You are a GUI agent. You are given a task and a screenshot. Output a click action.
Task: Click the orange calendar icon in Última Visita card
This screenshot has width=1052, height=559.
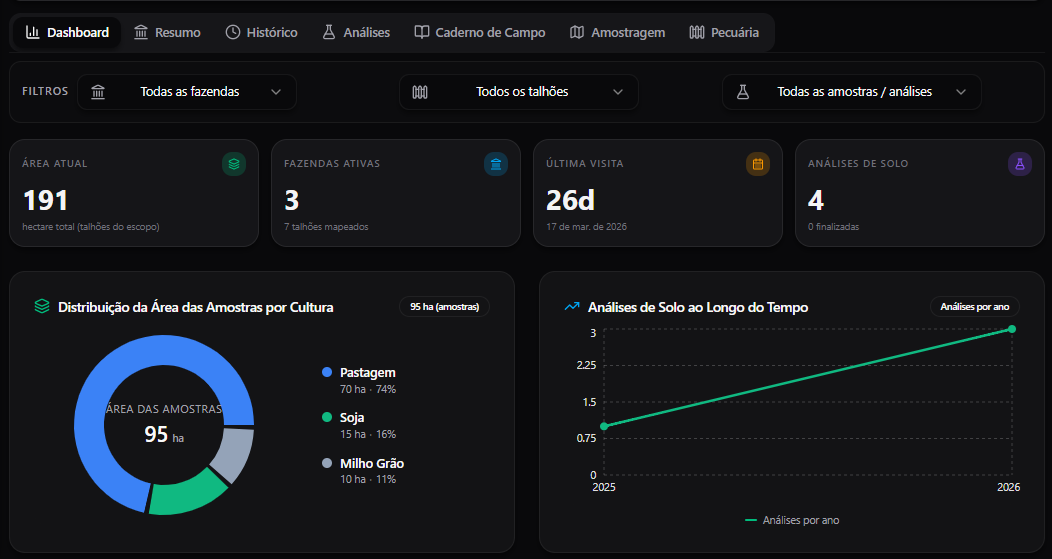coord(757,163)
